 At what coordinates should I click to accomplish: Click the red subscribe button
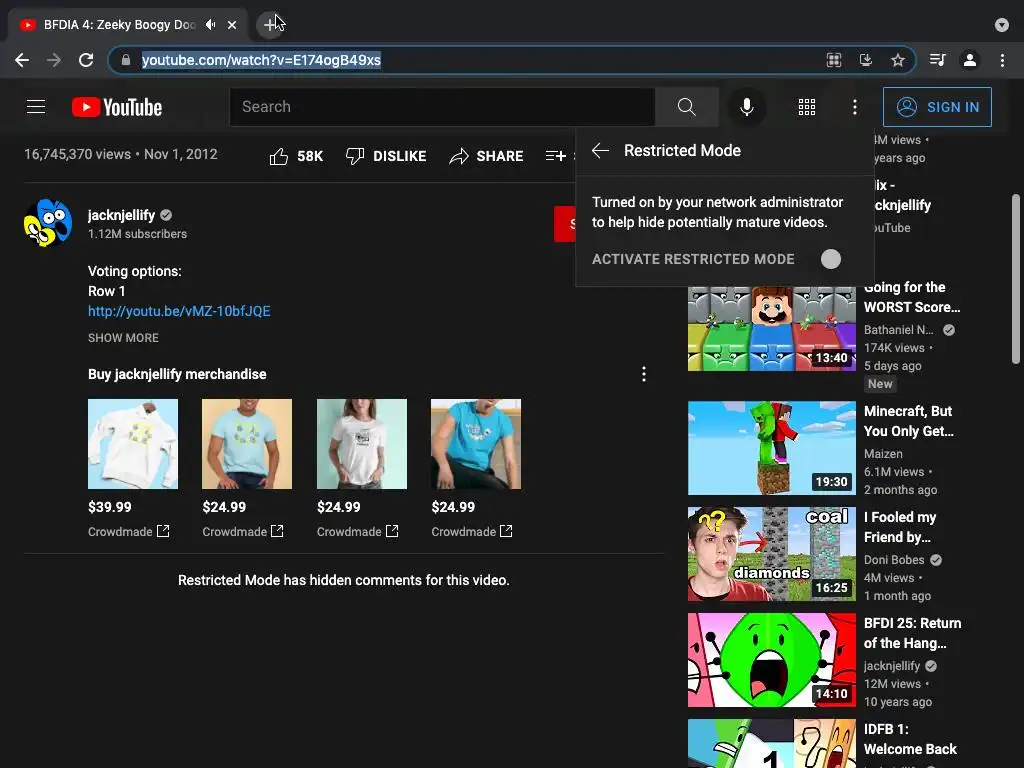[x=565, y=224]
